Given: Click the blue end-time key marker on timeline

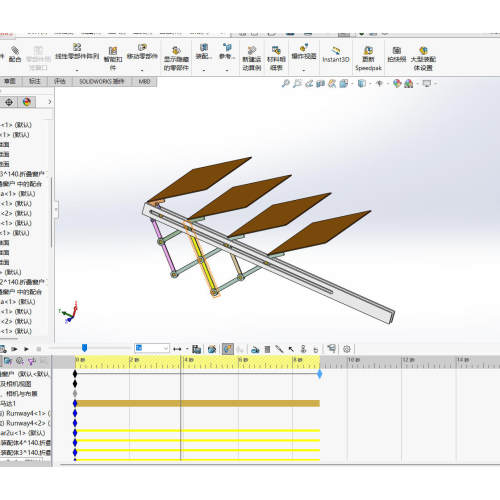Looking at the screenshot, I should 320,374.
